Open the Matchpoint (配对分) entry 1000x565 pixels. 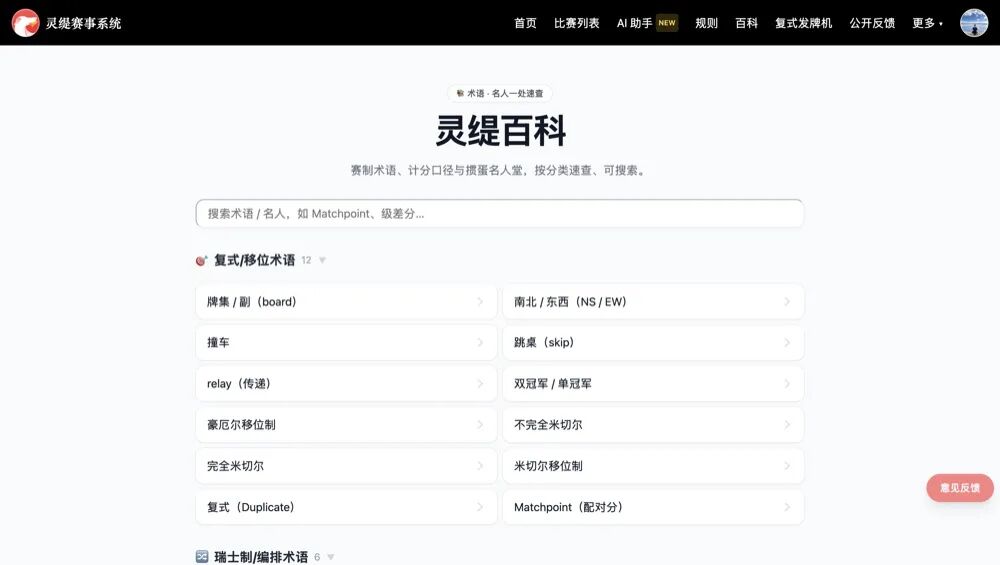click(x=653, y=507)
